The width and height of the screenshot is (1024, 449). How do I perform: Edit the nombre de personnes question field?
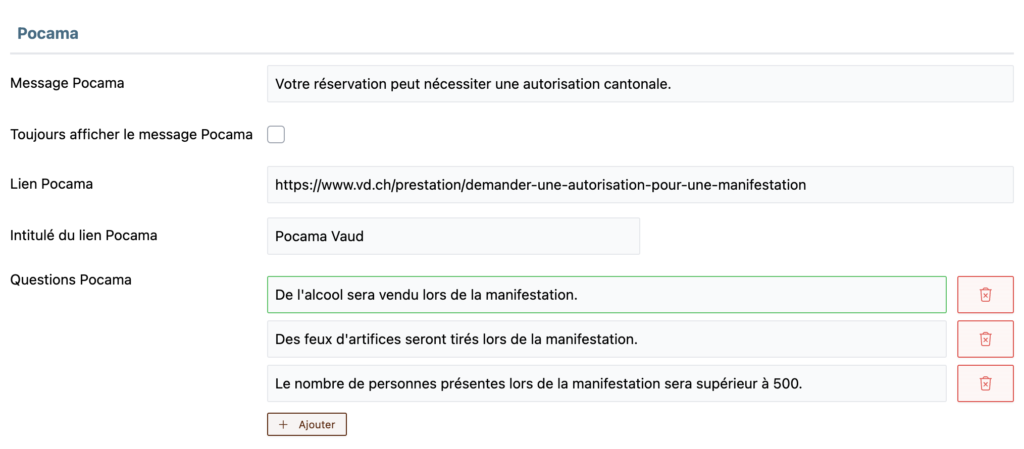click(x=607, y=383)
